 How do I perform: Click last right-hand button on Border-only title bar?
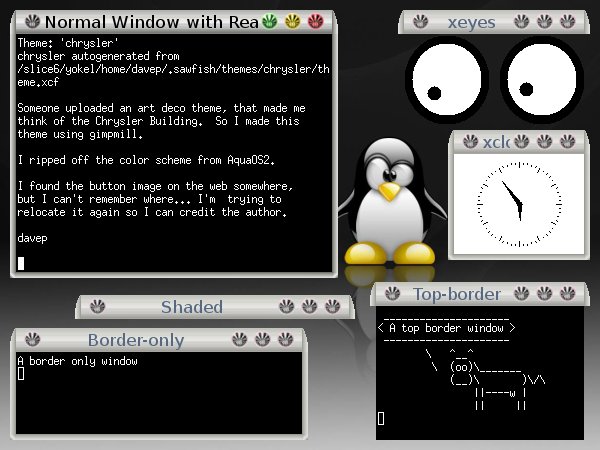click(x=286, y=339)
